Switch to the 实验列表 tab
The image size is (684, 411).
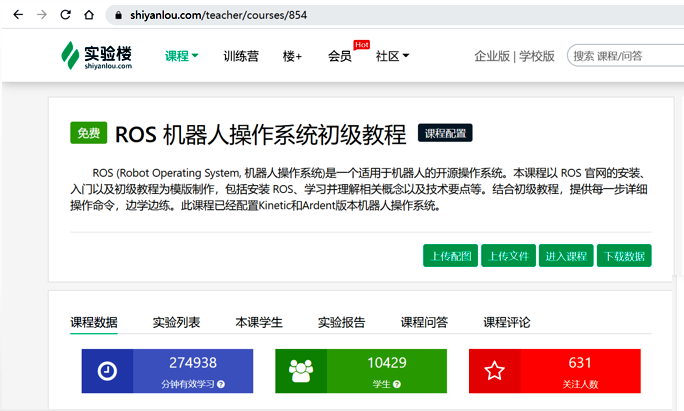176,322
